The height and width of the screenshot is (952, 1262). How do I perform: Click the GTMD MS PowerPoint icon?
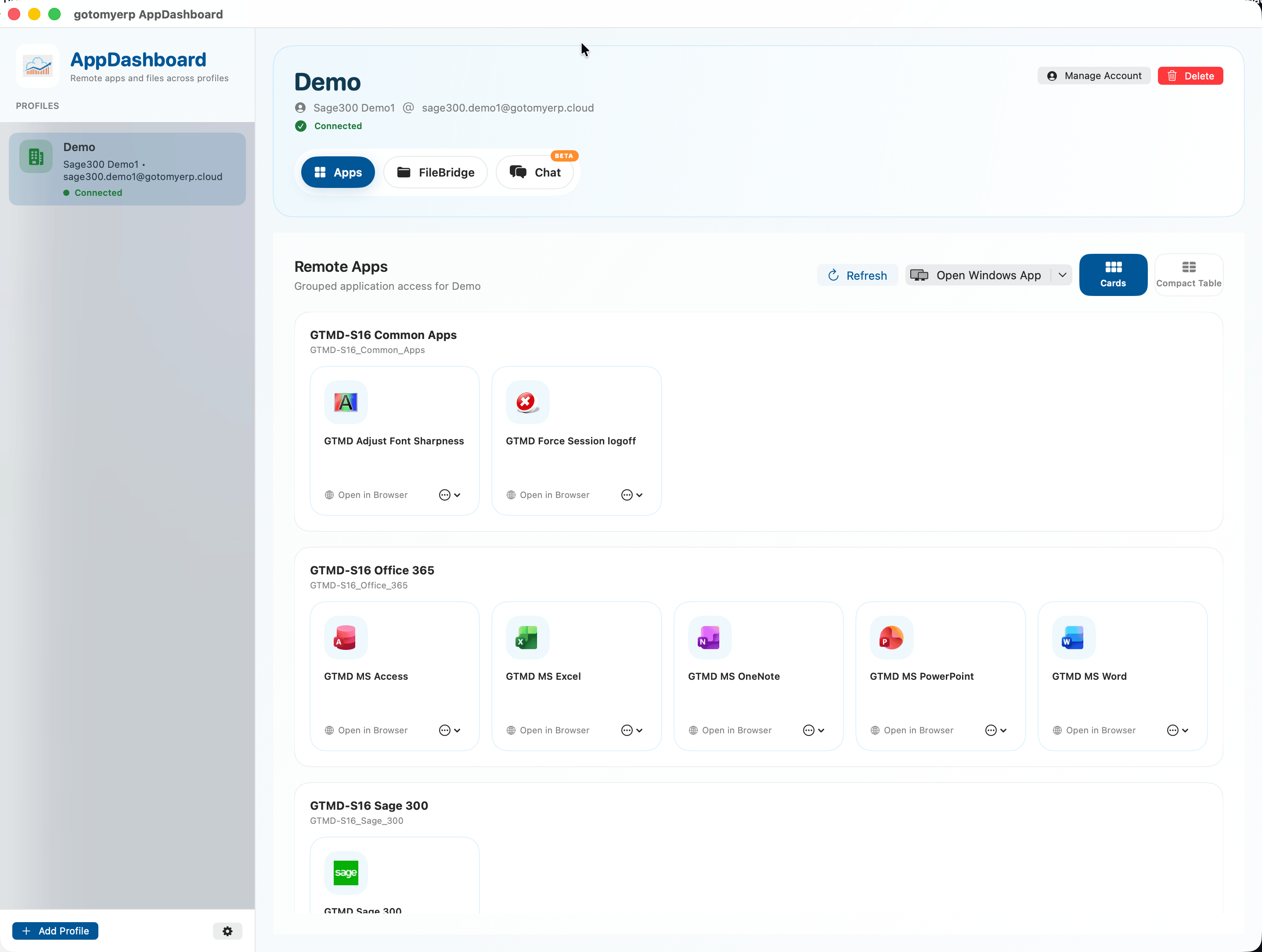[892, 637]
